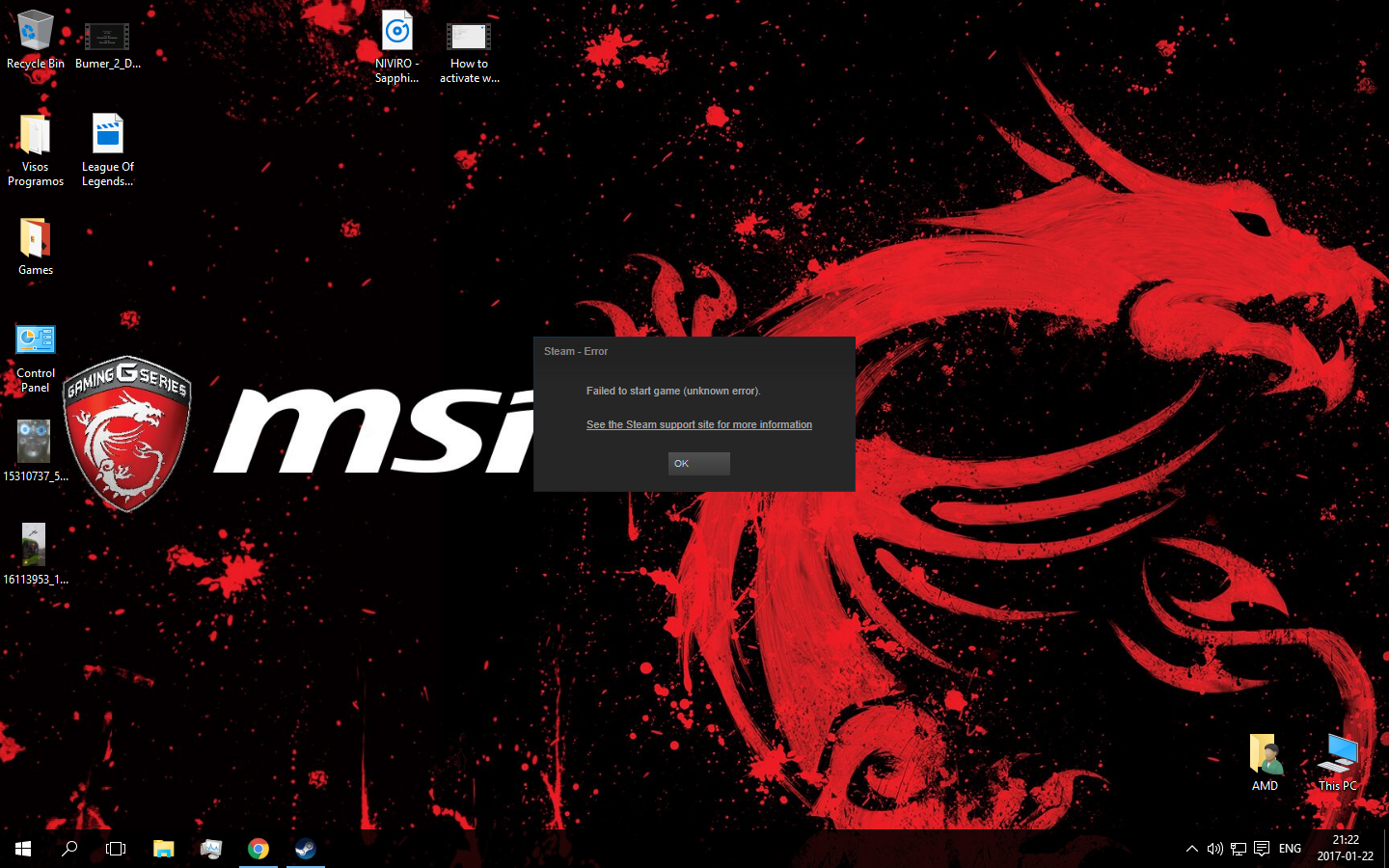The width and height of the screenshot is (1389, 868).
Task: Click the Show desktop strip at the taskbar edge
Action: (x=1386, y=849)
